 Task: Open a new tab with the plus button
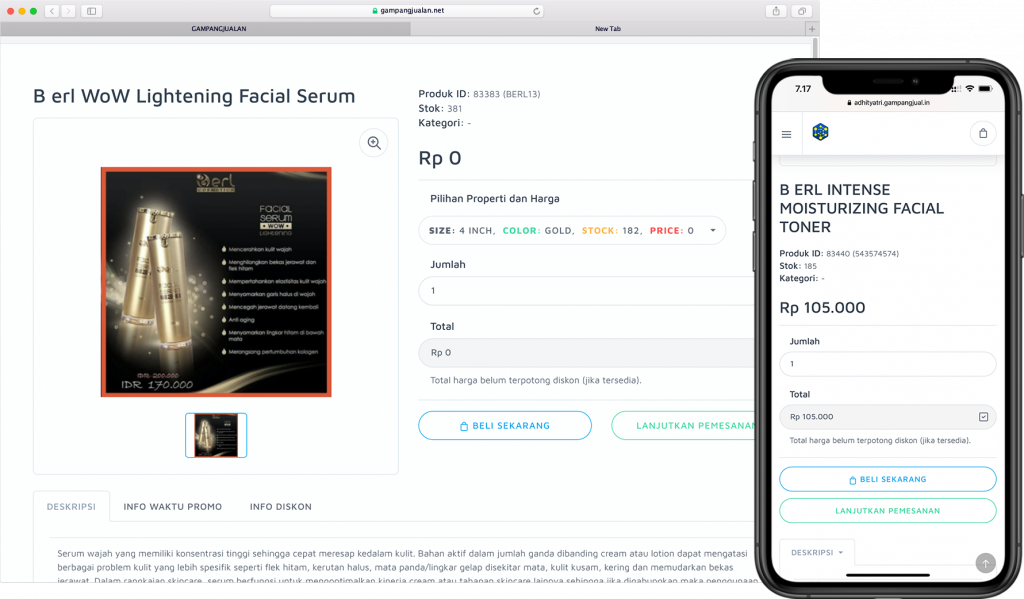[x=811, y=29]
